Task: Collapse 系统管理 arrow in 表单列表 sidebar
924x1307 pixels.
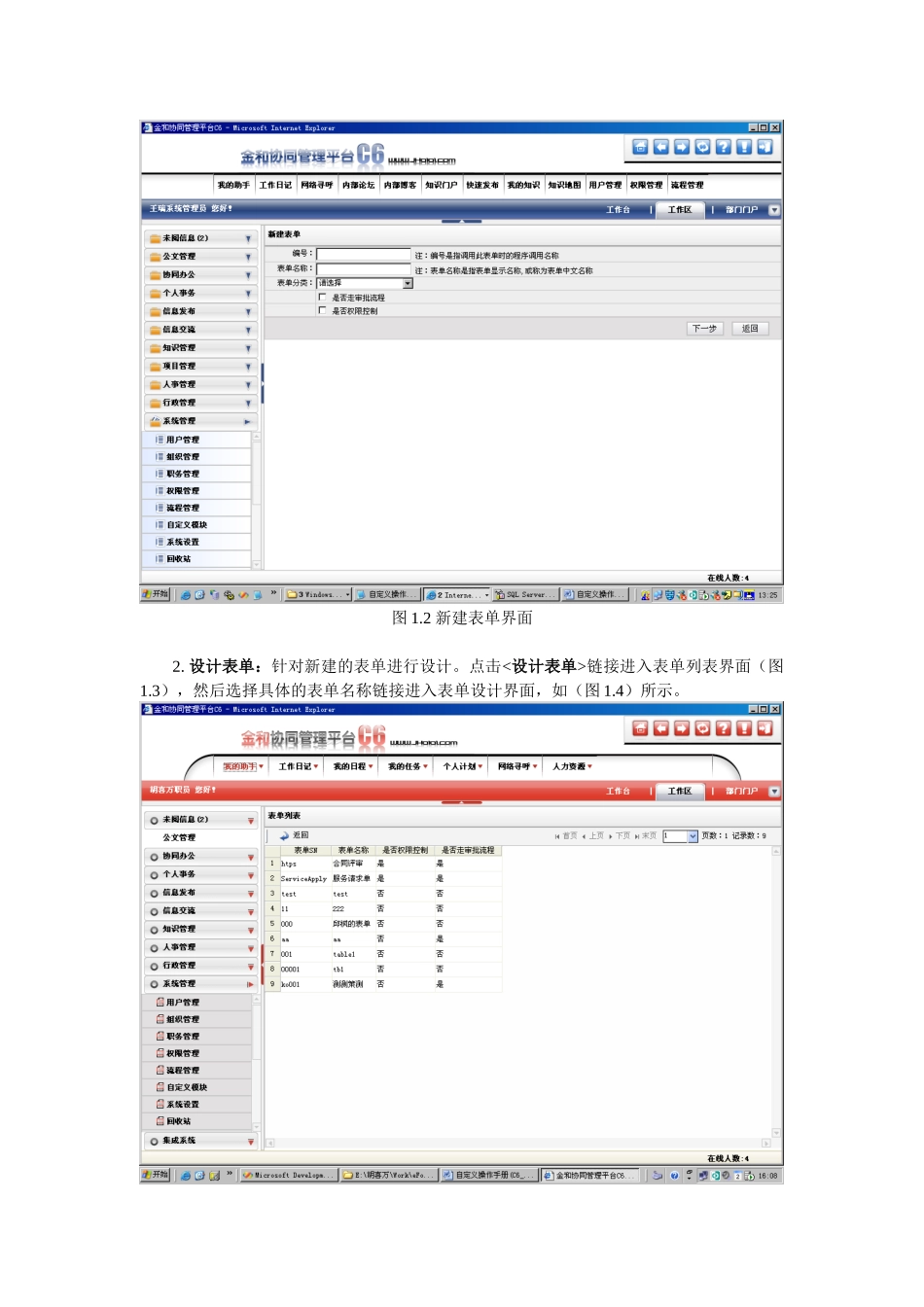Action: [250, 985]
